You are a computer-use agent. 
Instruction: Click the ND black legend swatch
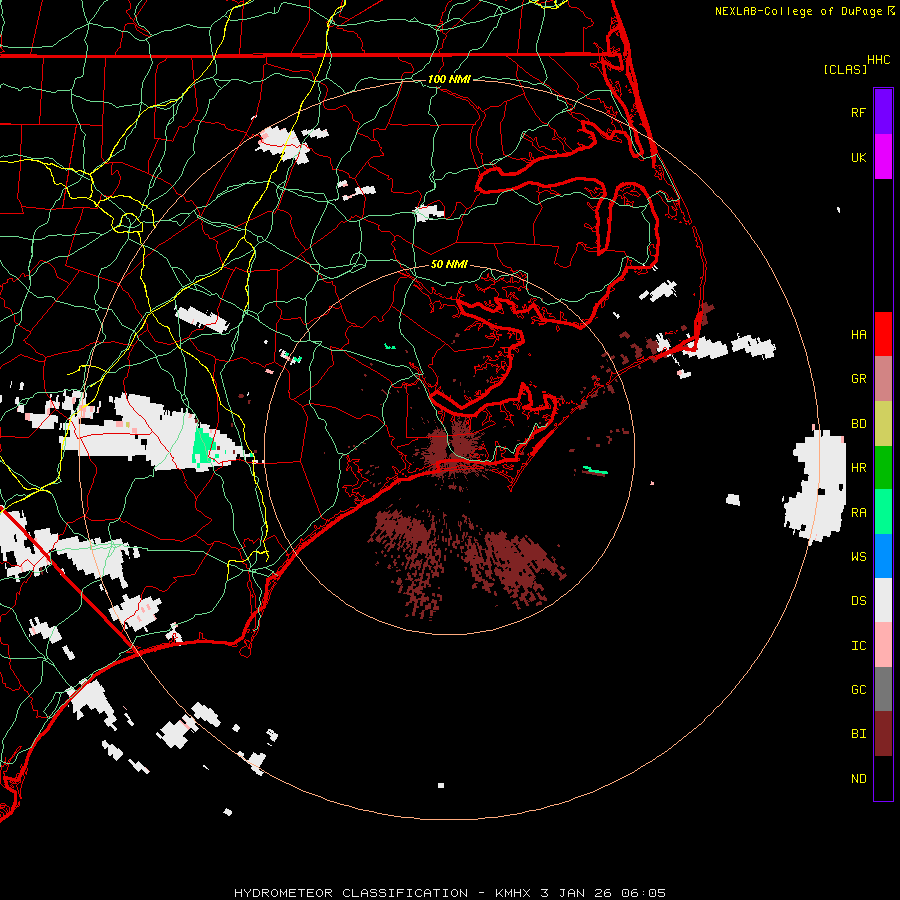click(883, 778)
